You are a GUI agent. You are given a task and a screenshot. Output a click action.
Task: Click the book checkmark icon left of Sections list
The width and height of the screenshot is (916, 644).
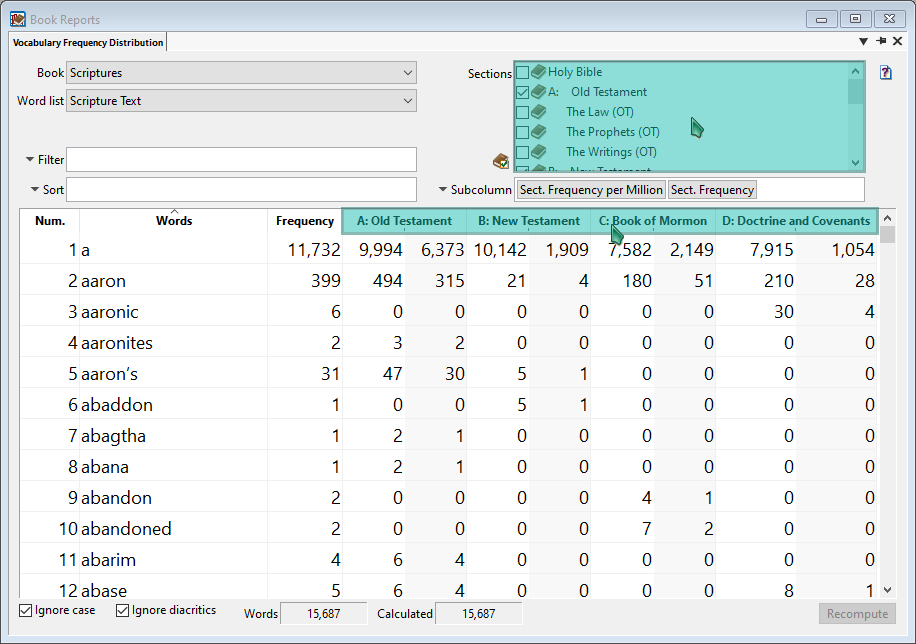(x=501, y=161)
